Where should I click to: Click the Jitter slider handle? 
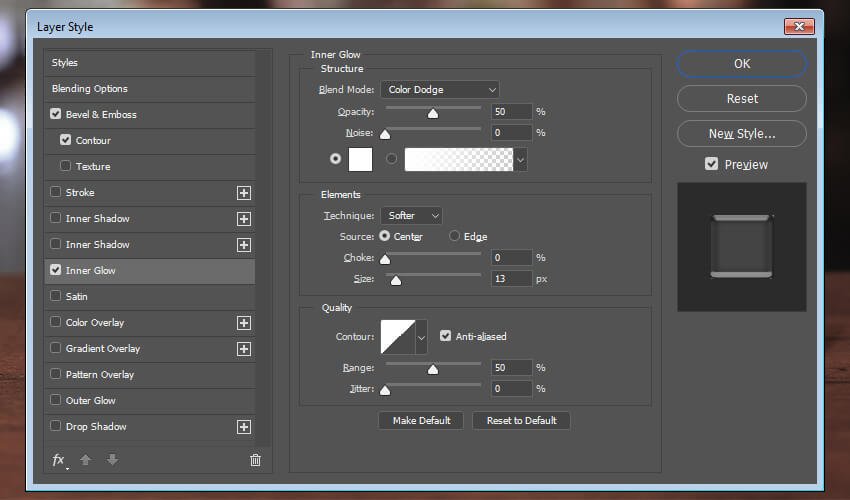point(385,390)
